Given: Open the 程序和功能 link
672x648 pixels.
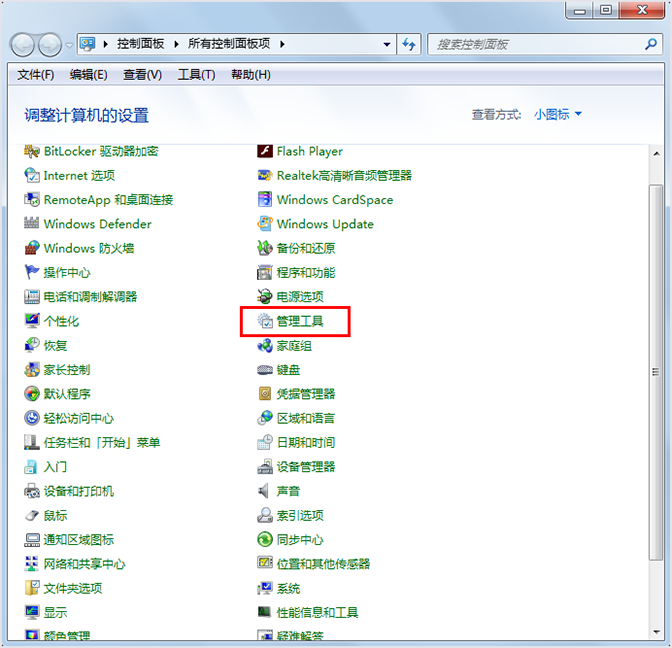Looking at the screenshot, I should click(306, 273).
